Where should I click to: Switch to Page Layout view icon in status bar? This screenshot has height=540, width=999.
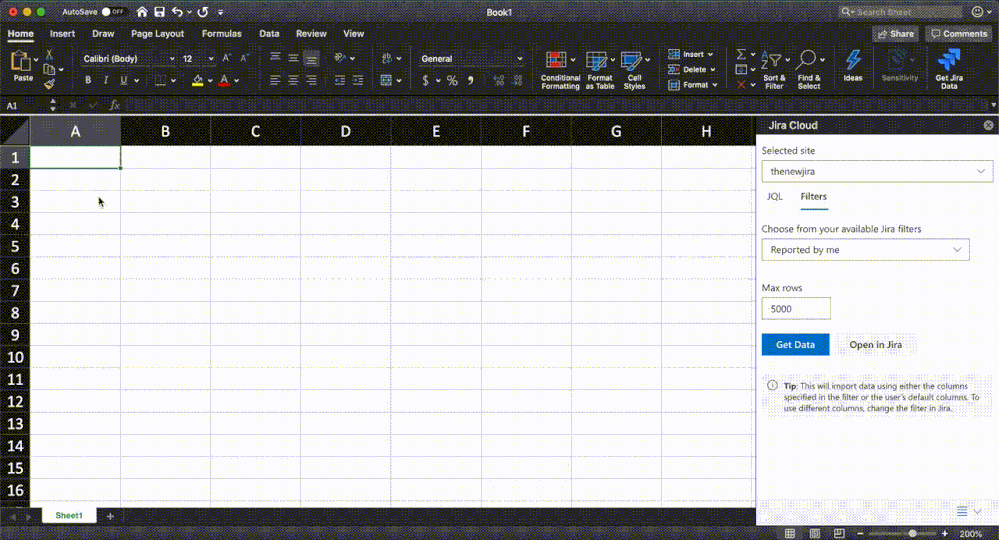coord(814,534)
